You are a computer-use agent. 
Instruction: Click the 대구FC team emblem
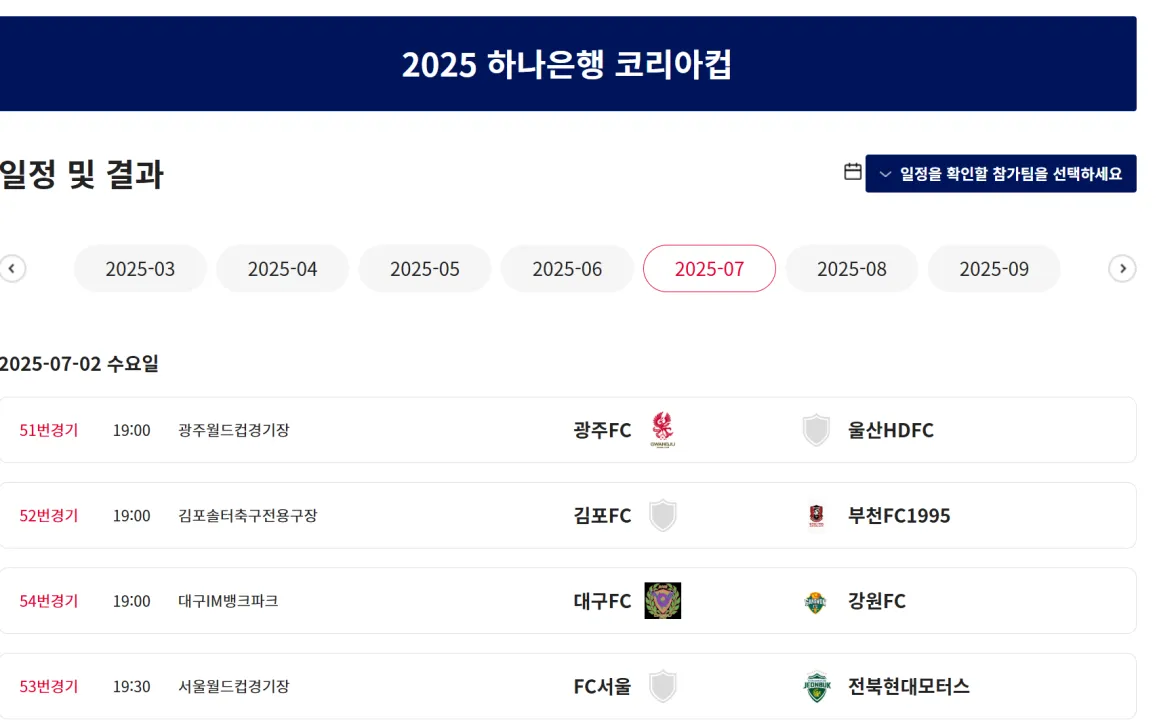click(663, 600)
